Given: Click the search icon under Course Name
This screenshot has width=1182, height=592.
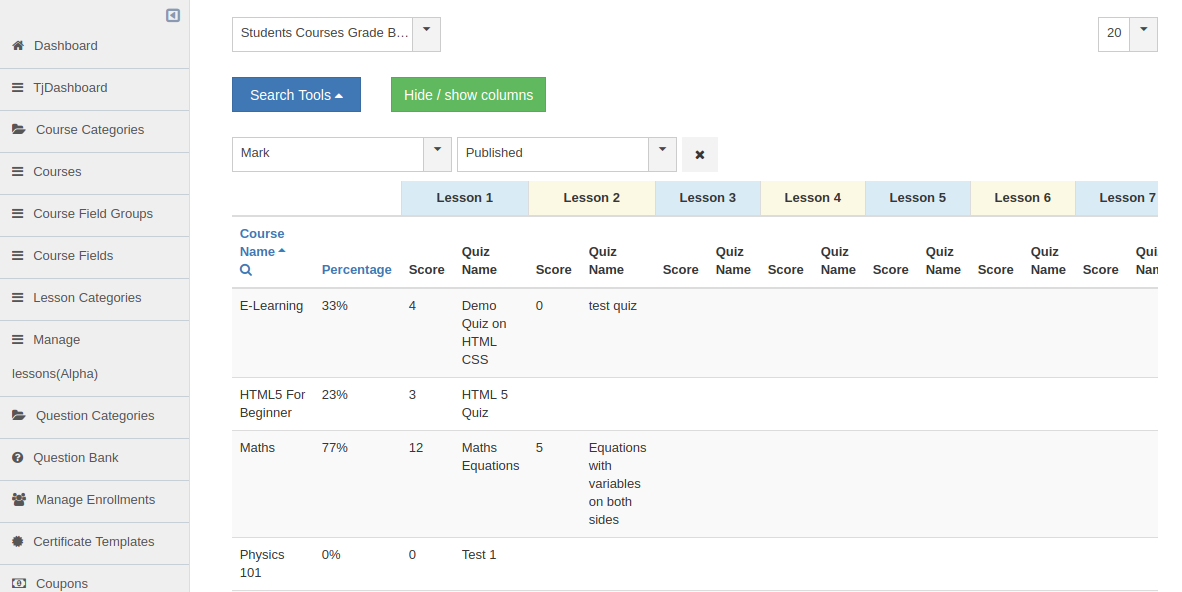Looking at the screenshot, I should tap(246, 270).
